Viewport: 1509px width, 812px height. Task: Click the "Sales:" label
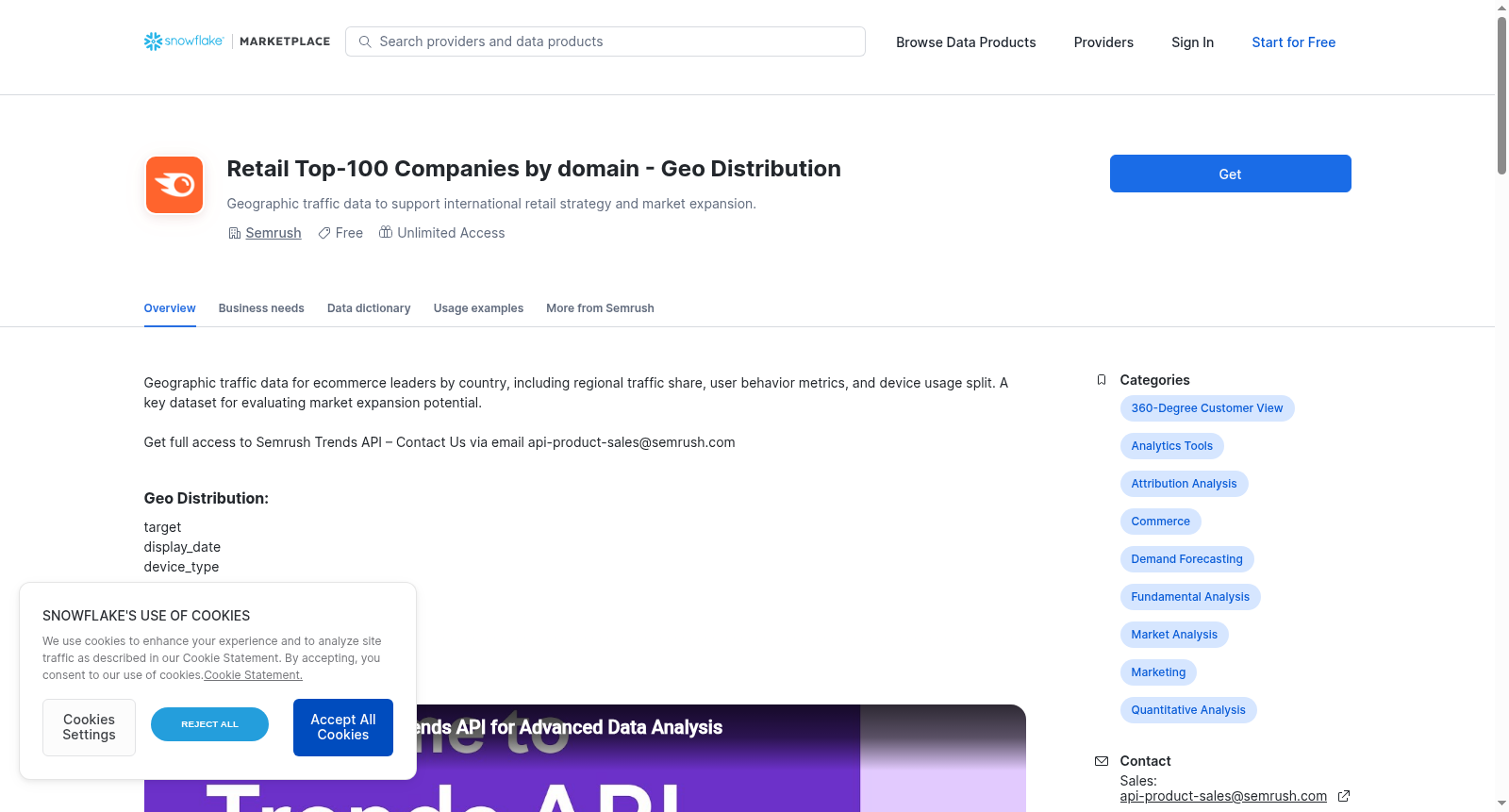tap(1138, 781)
